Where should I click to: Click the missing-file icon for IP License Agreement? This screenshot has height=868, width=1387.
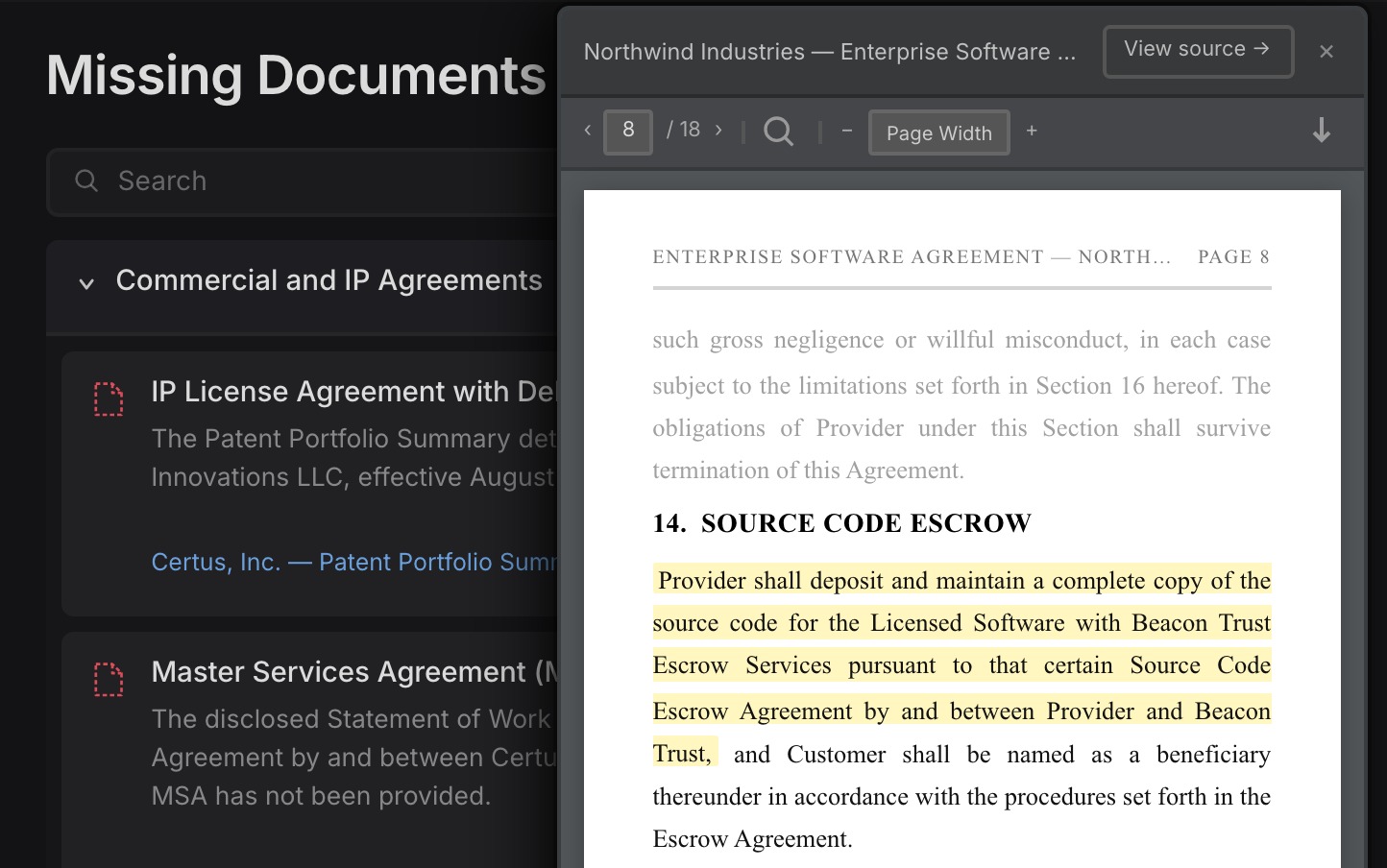click(109, 399)
